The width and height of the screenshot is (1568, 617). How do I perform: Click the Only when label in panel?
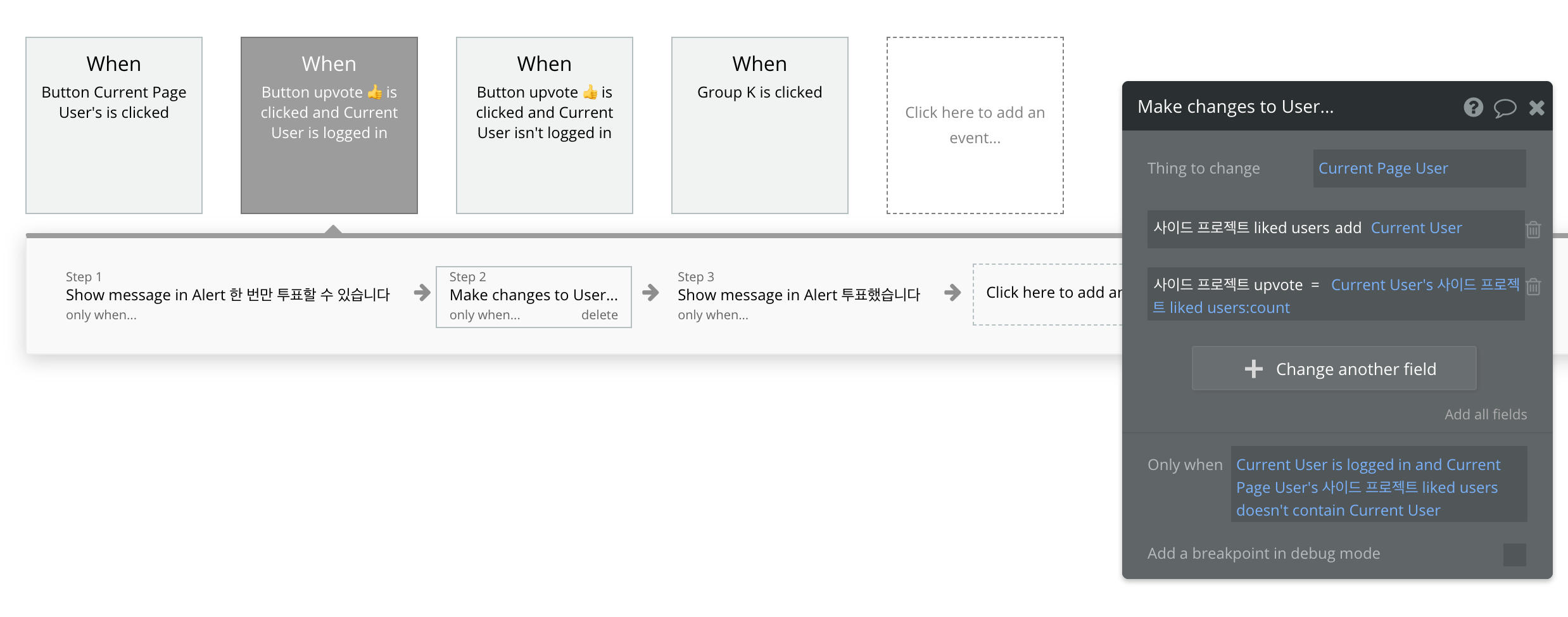click(x=1185, y=464)
